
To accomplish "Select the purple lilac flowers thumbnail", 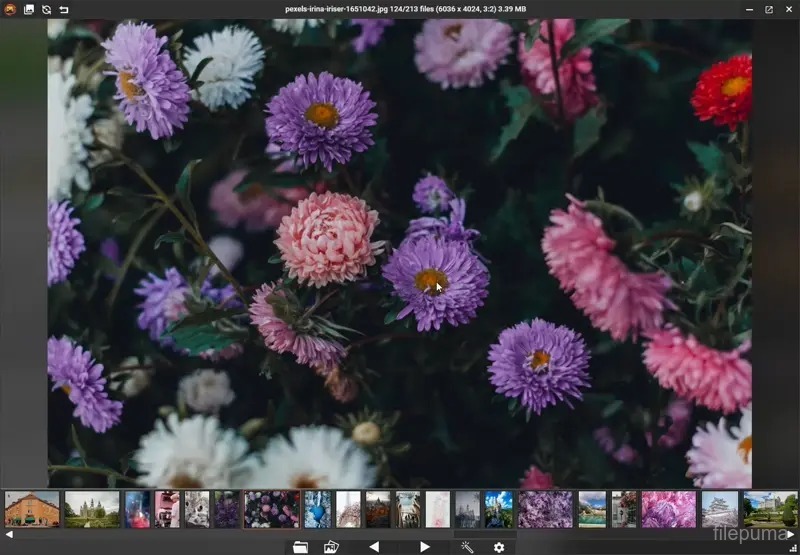I will (x=545, y=509).
